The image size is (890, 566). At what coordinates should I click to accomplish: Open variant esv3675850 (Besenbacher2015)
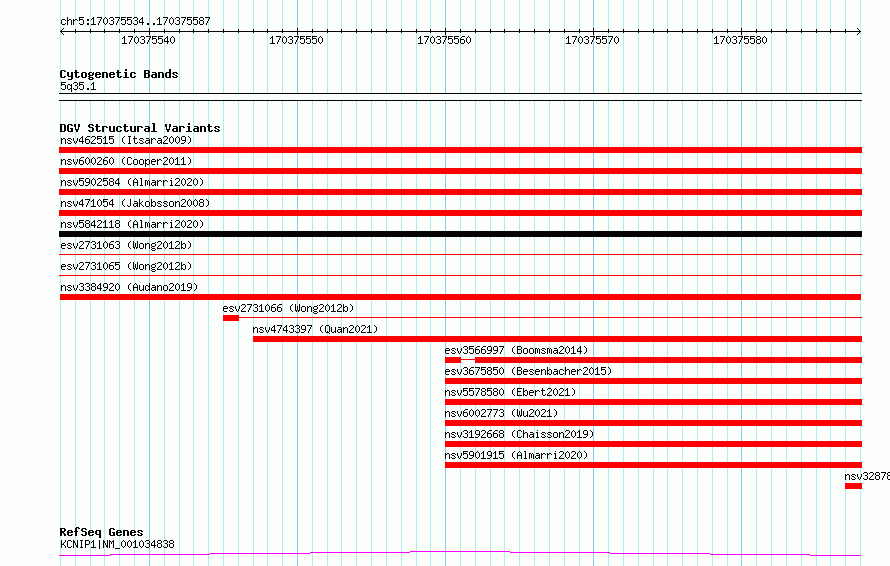coord(528,371)
